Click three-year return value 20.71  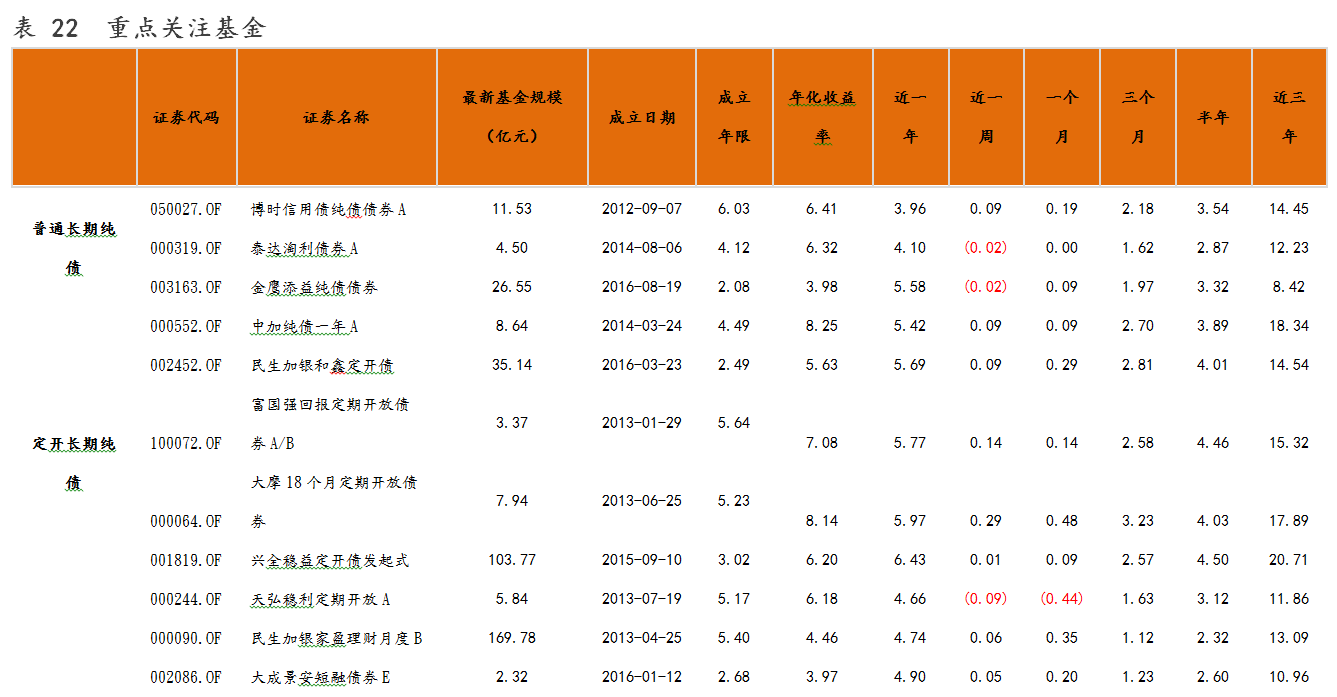point(1289,560)
